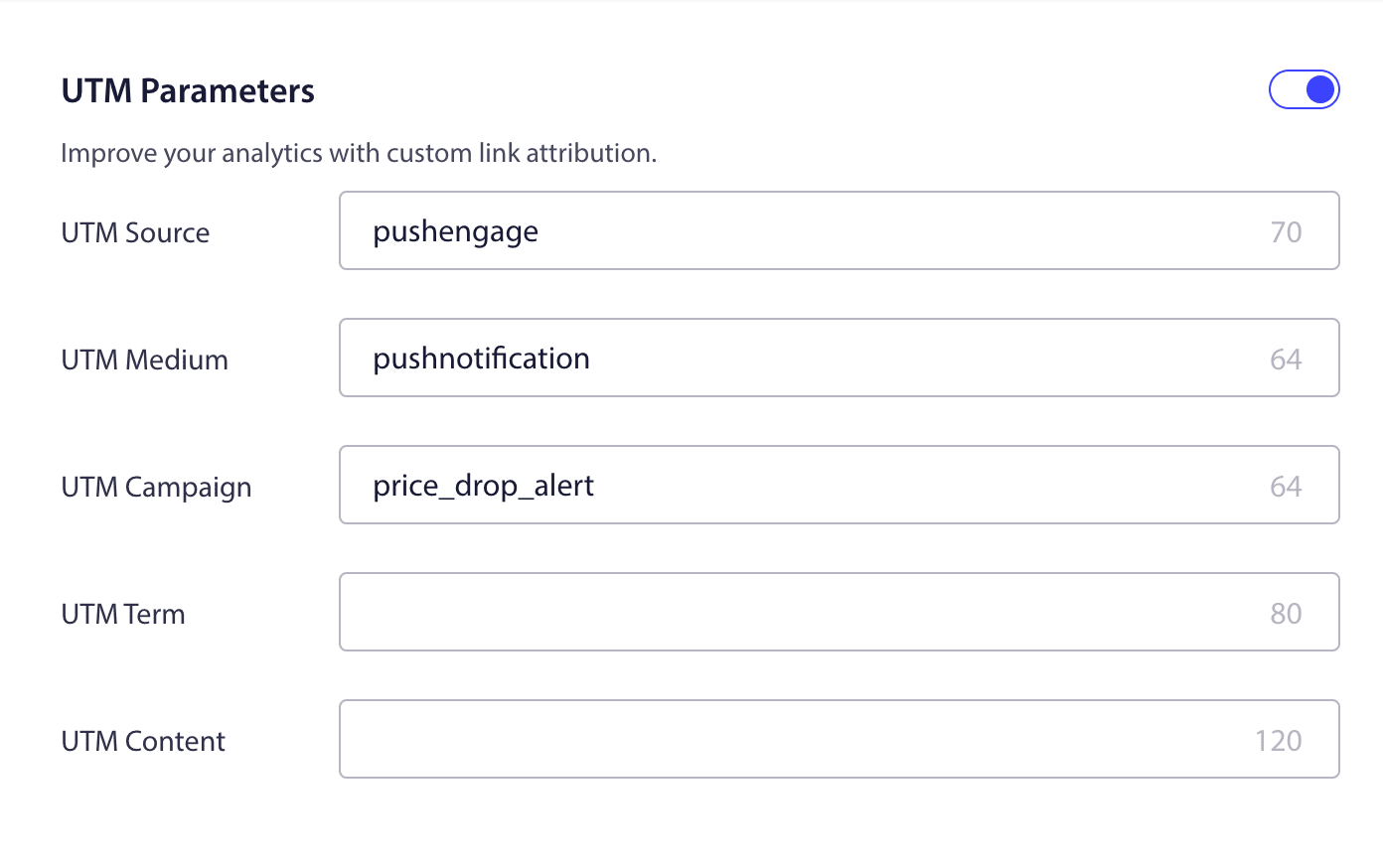
Task: Click the 'UTM Medium' label
Action: coord(145,360)
